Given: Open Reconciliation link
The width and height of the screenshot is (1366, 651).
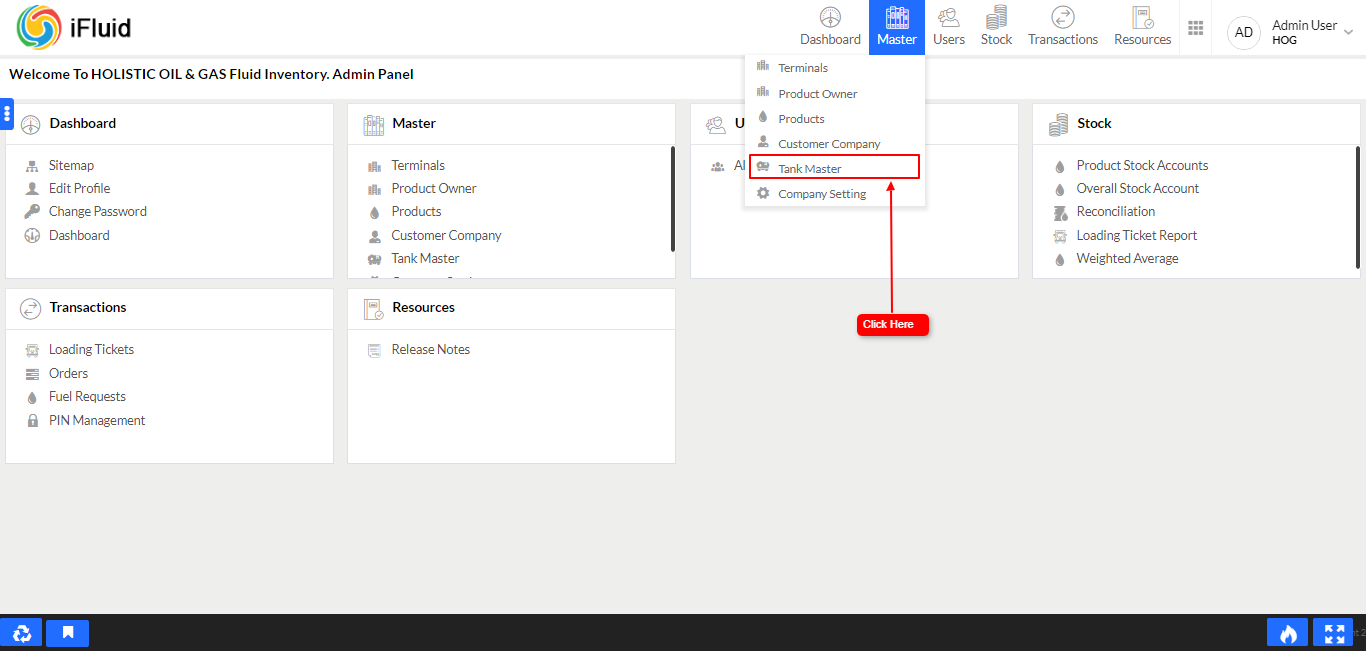Looking at the screenshot, I should [1115, 211].
